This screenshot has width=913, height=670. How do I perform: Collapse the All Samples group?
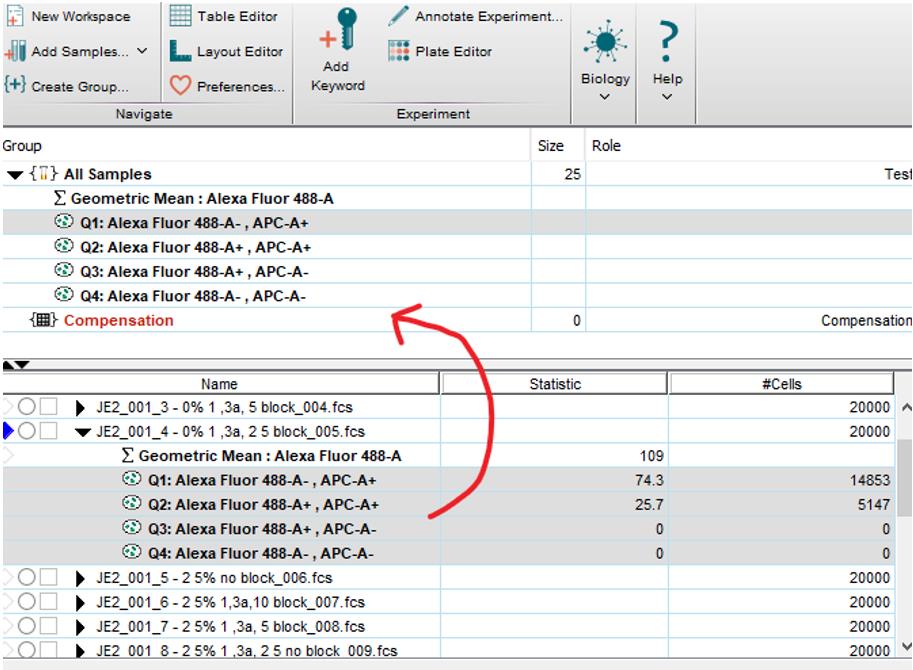pyautogui.click(x=15, y=175)
